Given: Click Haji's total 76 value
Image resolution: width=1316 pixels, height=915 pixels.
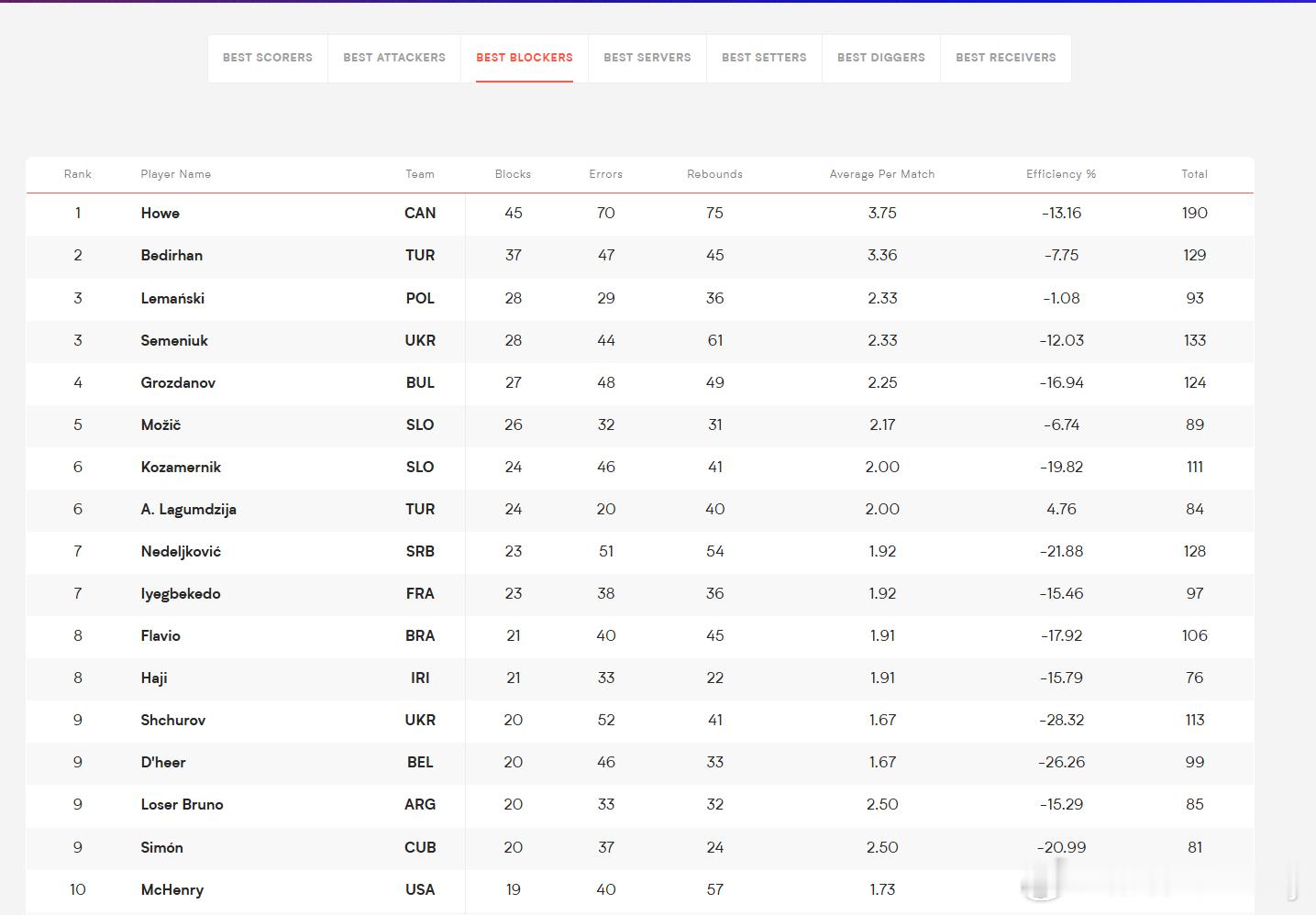Looking at the screenshot, I should [x=1195, y=678].
